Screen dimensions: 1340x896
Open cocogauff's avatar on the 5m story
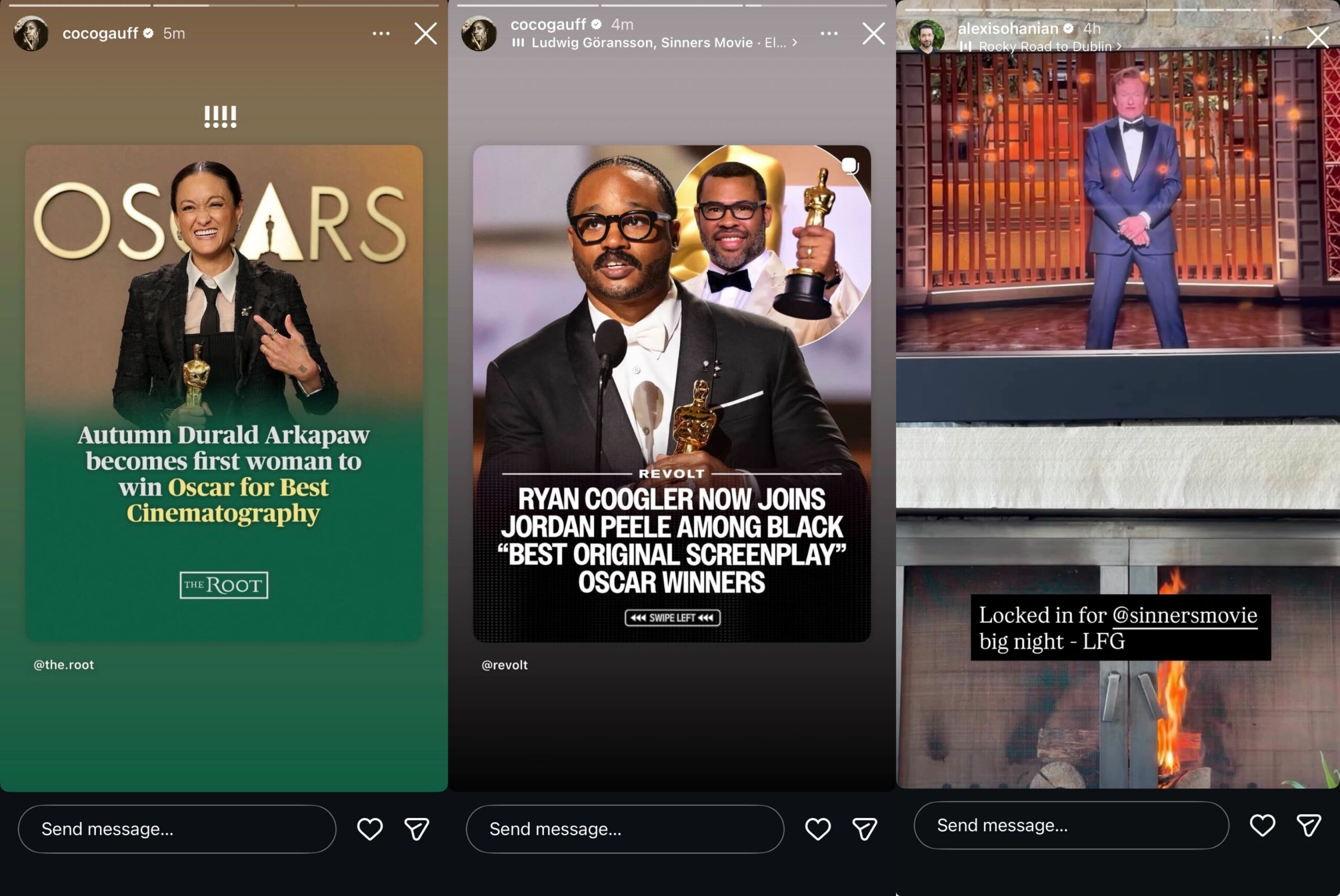click(31, 33)
